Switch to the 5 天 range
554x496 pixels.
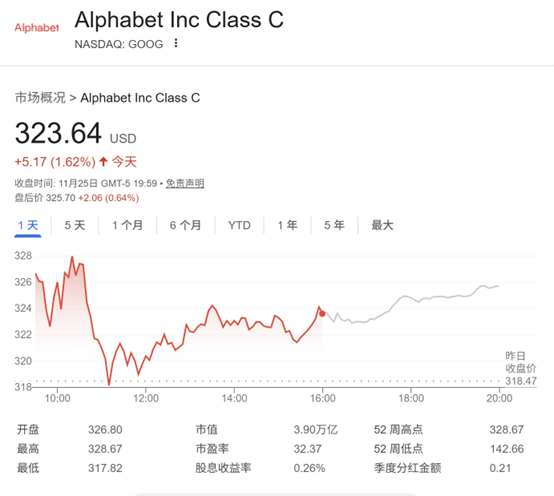[x=75, y=225]
